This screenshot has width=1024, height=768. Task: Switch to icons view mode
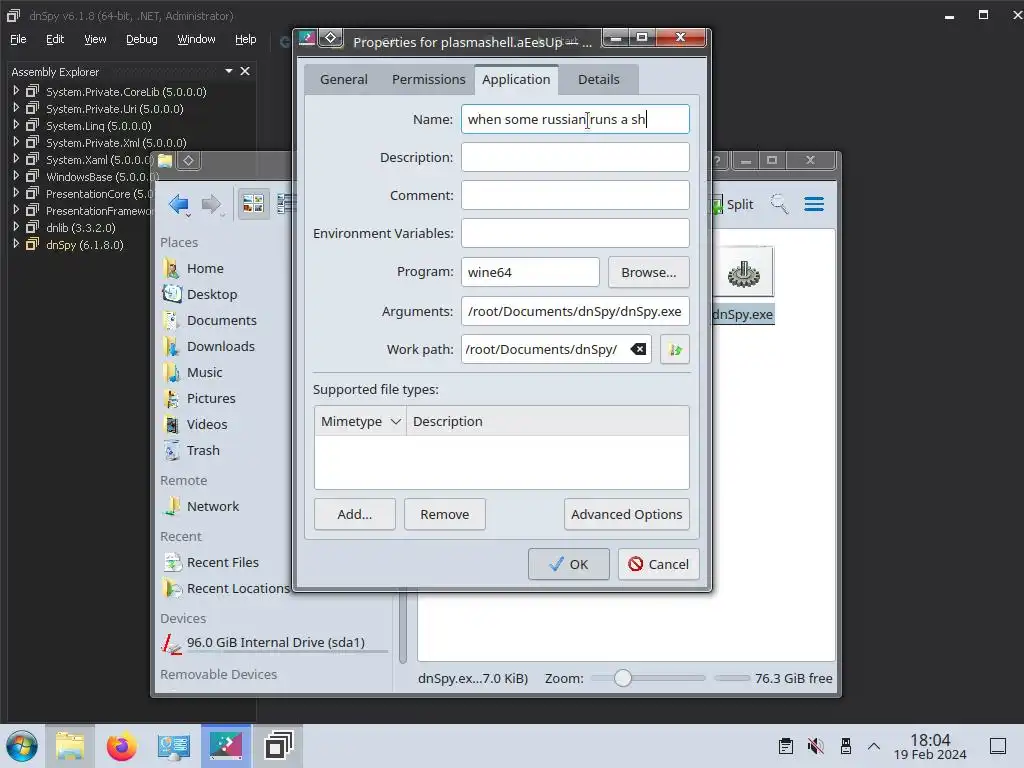coord(253,204)
